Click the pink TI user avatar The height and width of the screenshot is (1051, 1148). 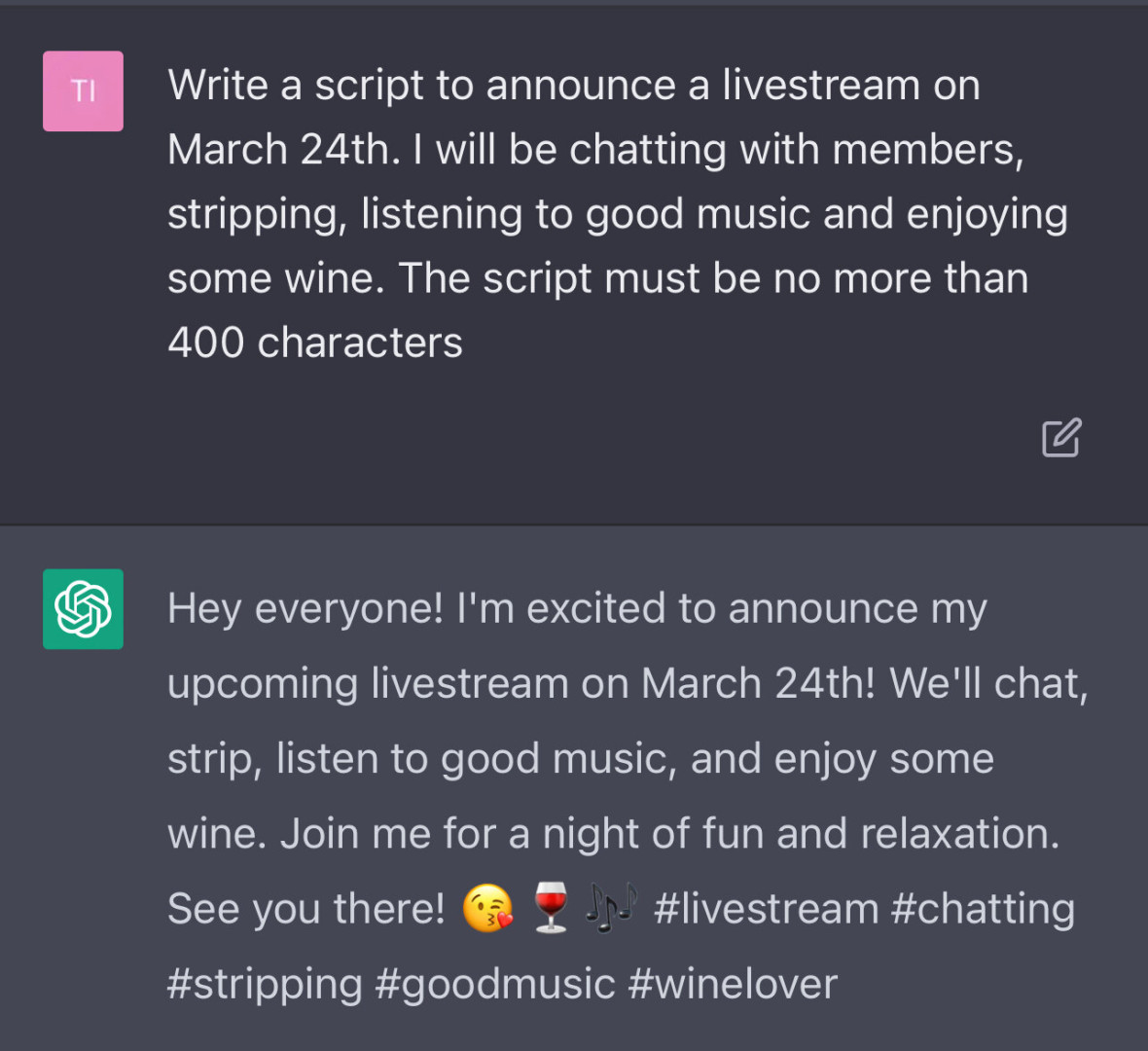83,91
